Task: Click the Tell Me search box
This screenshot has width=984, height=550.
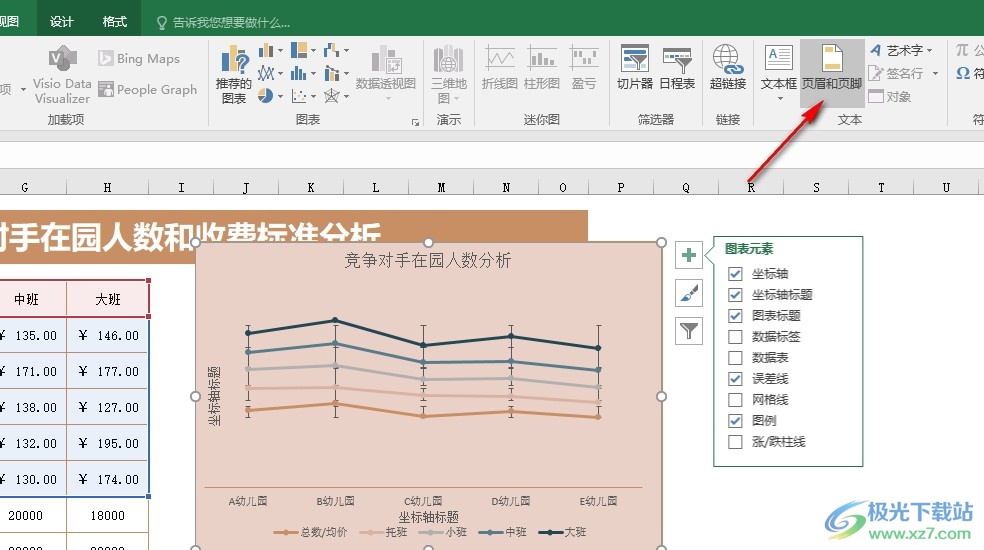Action: [x=231, y=22]
